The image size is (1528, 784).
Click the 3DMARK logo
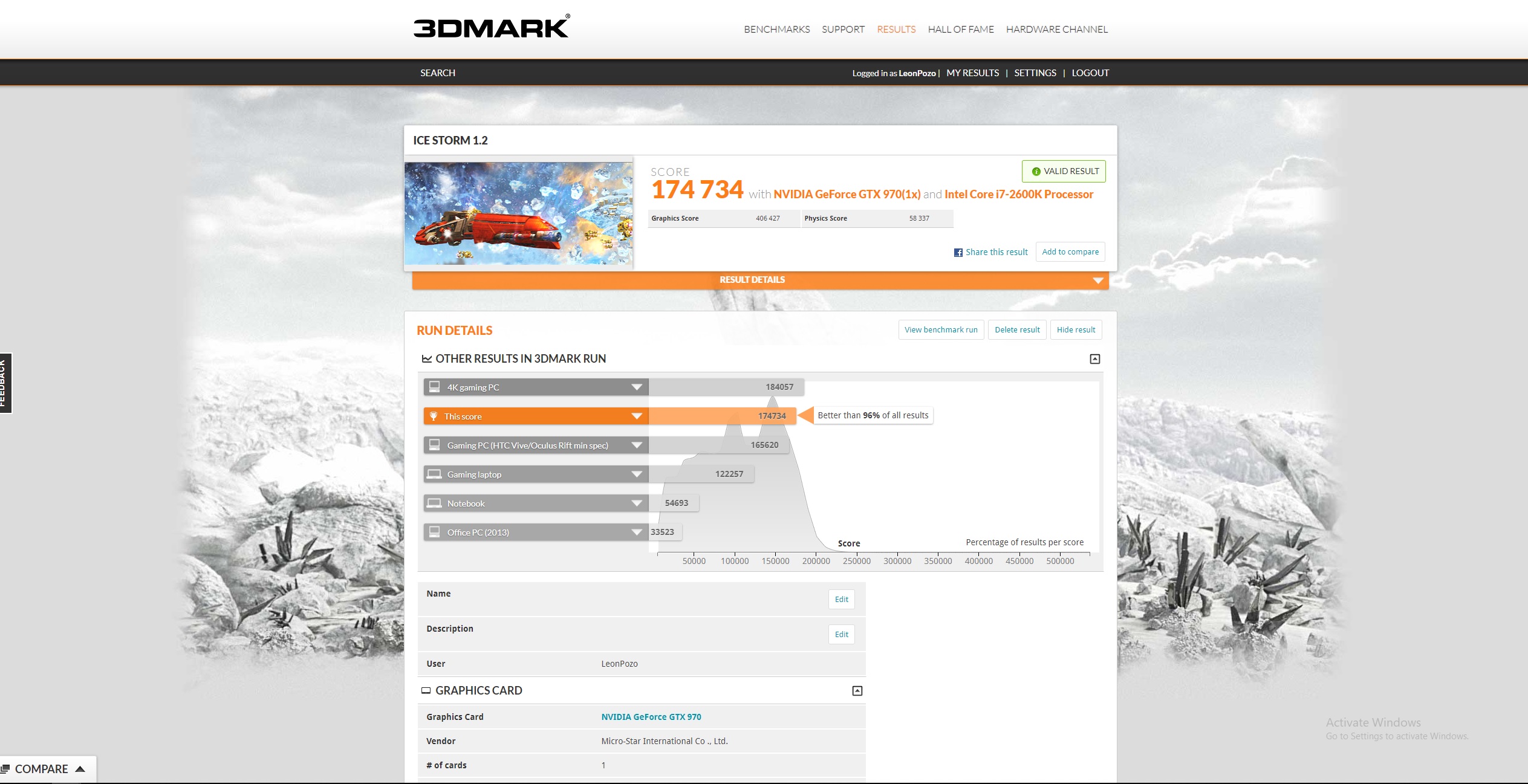pyautogui.click(x=491, y=26)
